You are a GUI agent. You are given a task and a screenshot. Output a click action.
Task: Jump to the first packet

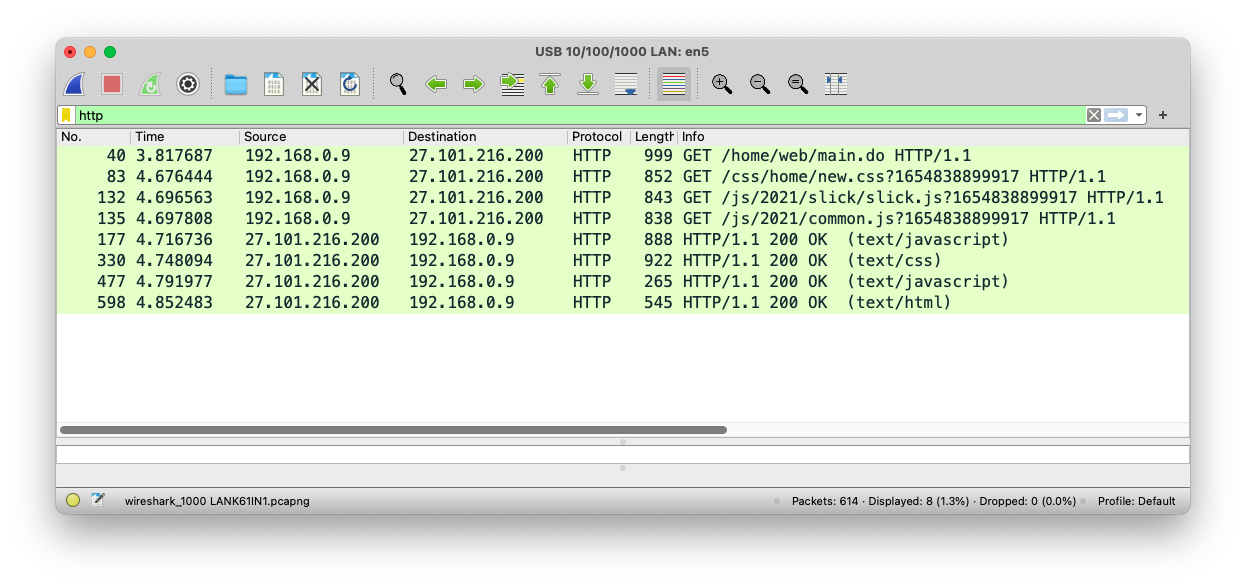click(x=550, y=84)
